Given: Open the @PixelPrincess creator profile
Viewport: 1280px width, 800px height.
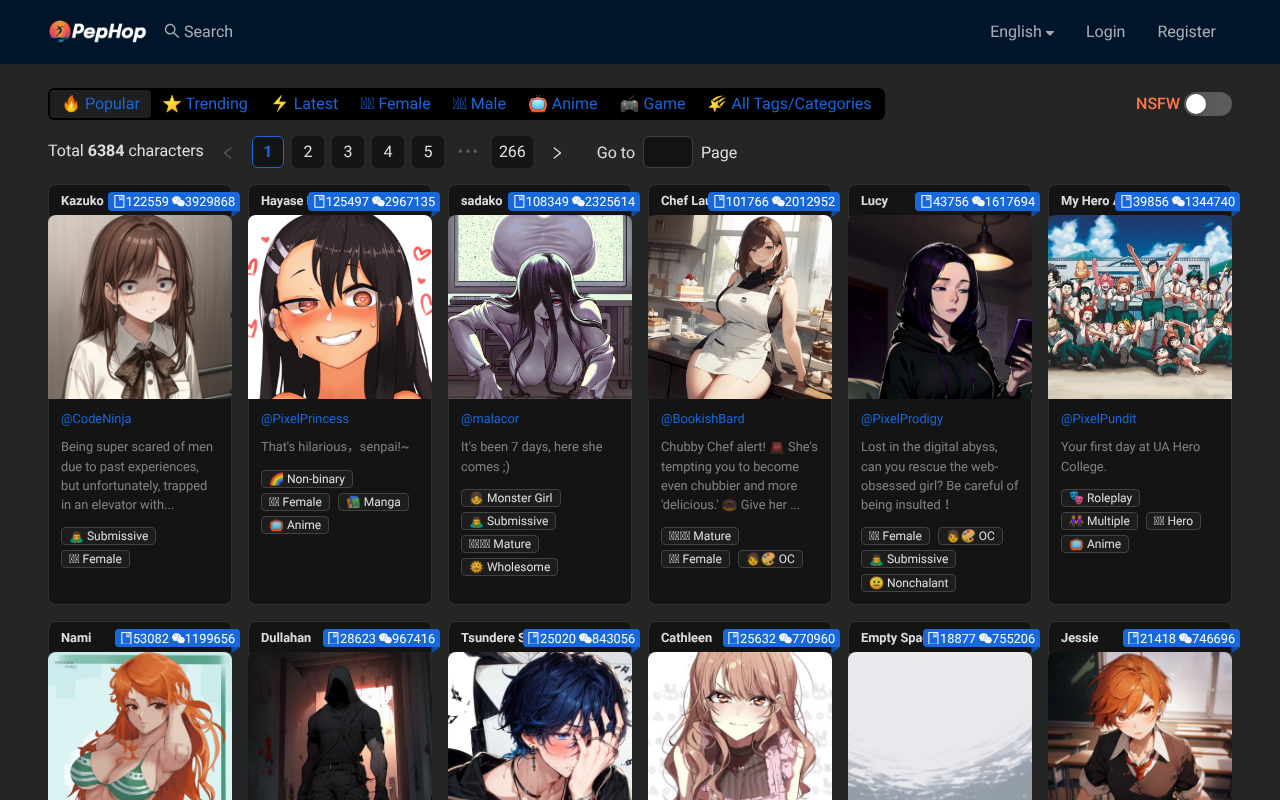Looking at the screenshot, I should tap(305, 419).
